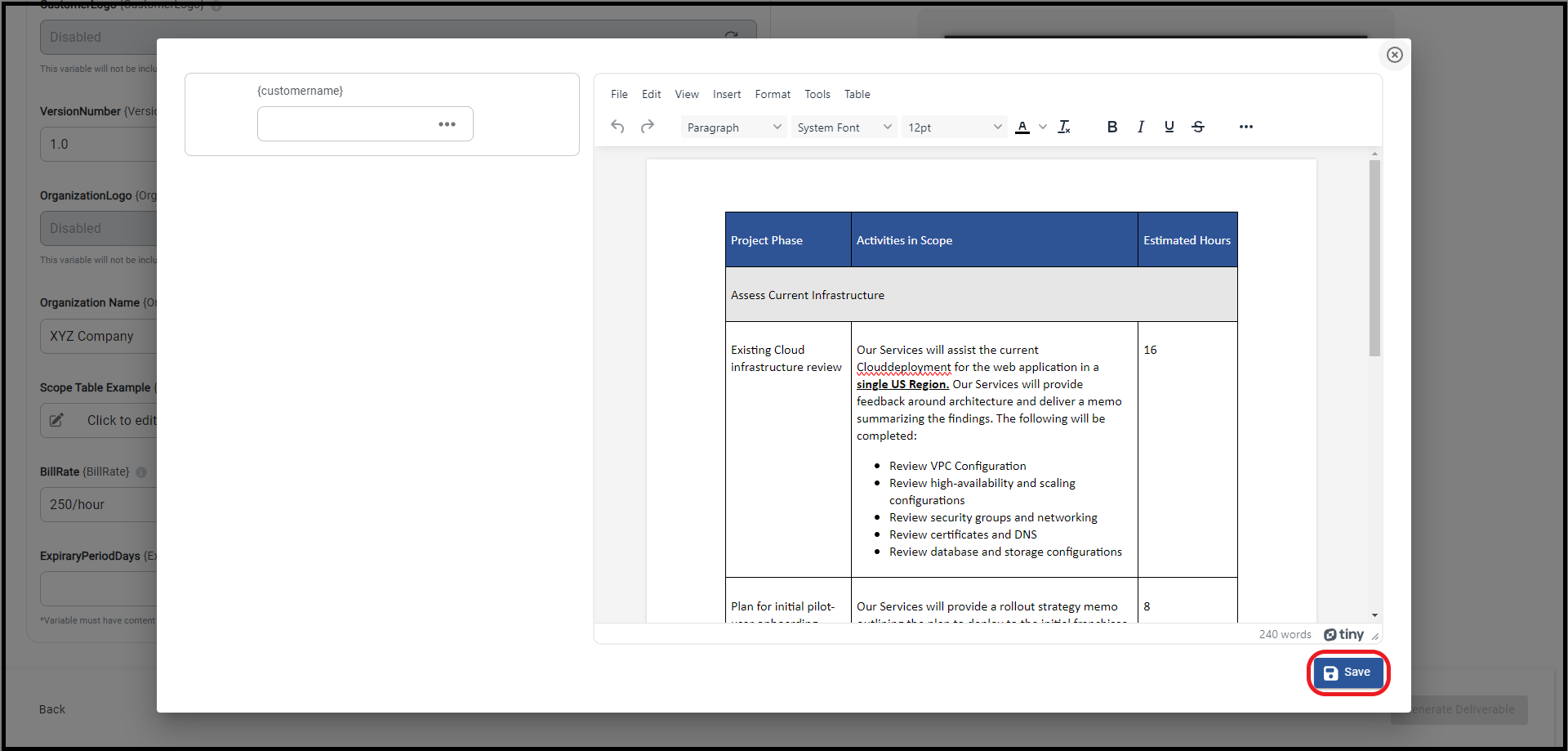Toggle bold formatting
Image resolution: width=1568 pixels, height=751 pixels.
1112,127
